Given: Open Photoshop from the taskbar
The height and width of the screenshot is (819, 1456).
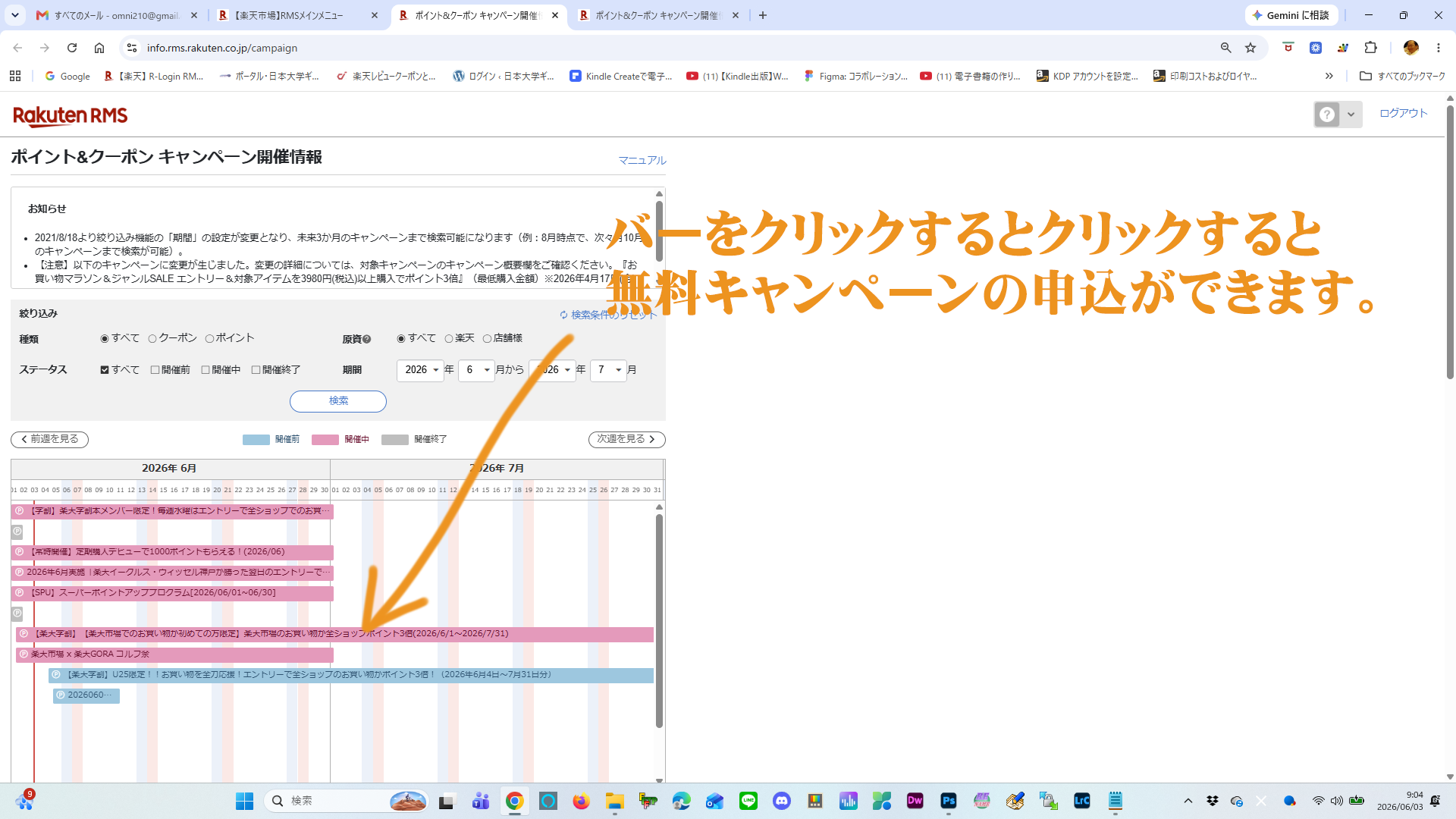Looking at the screenshot, I should pyautogui.click(x=949, y=801).
